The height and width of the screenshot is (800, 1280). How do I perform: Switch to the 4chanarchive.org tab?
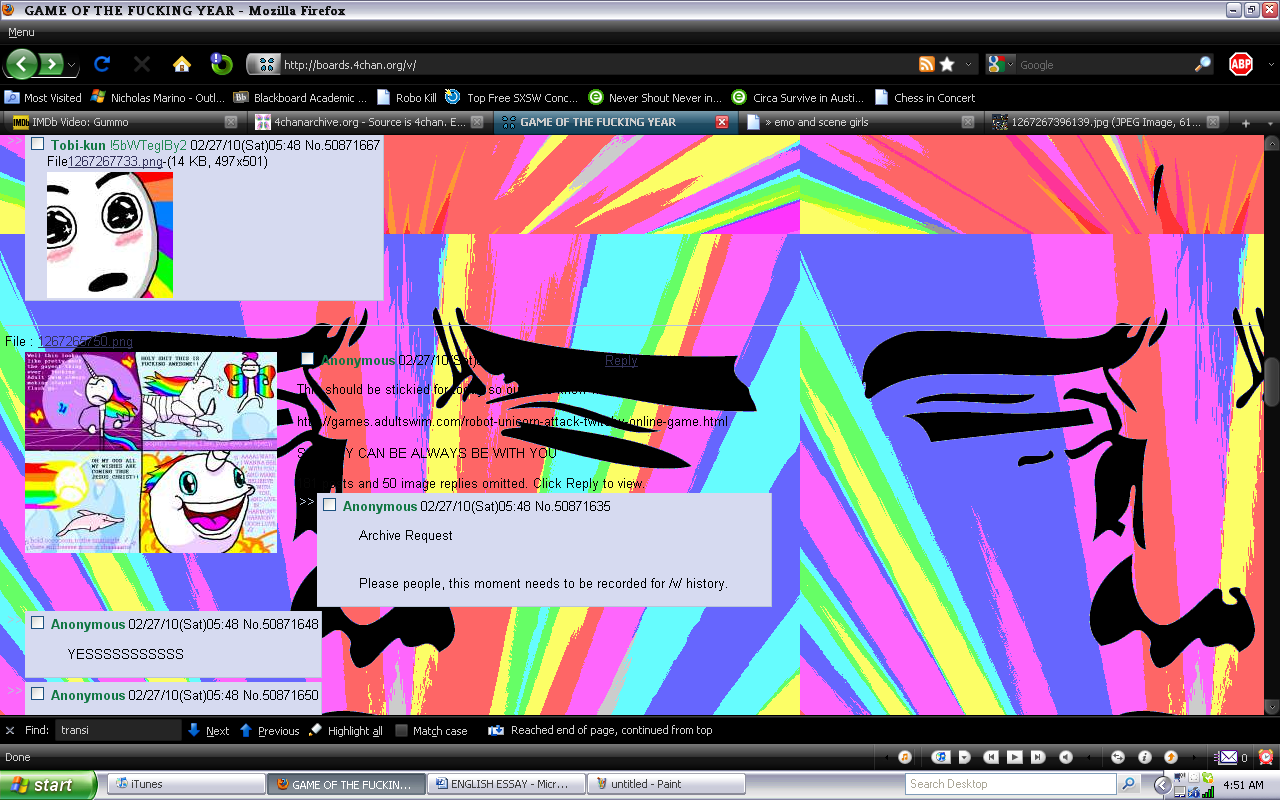pos(369,122)
